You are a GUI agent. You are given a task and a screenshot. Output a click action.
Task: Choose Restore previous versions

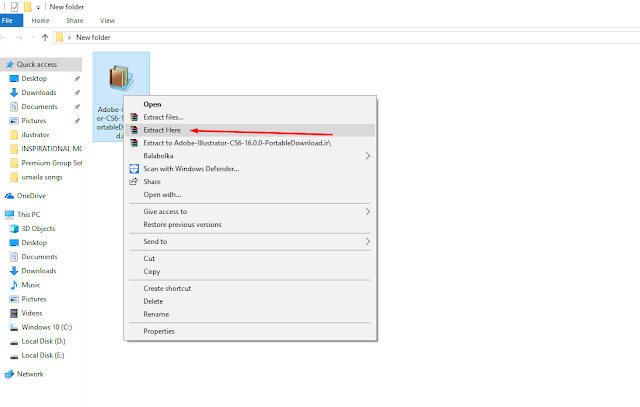pyautogui.click(x=250, y=225)
